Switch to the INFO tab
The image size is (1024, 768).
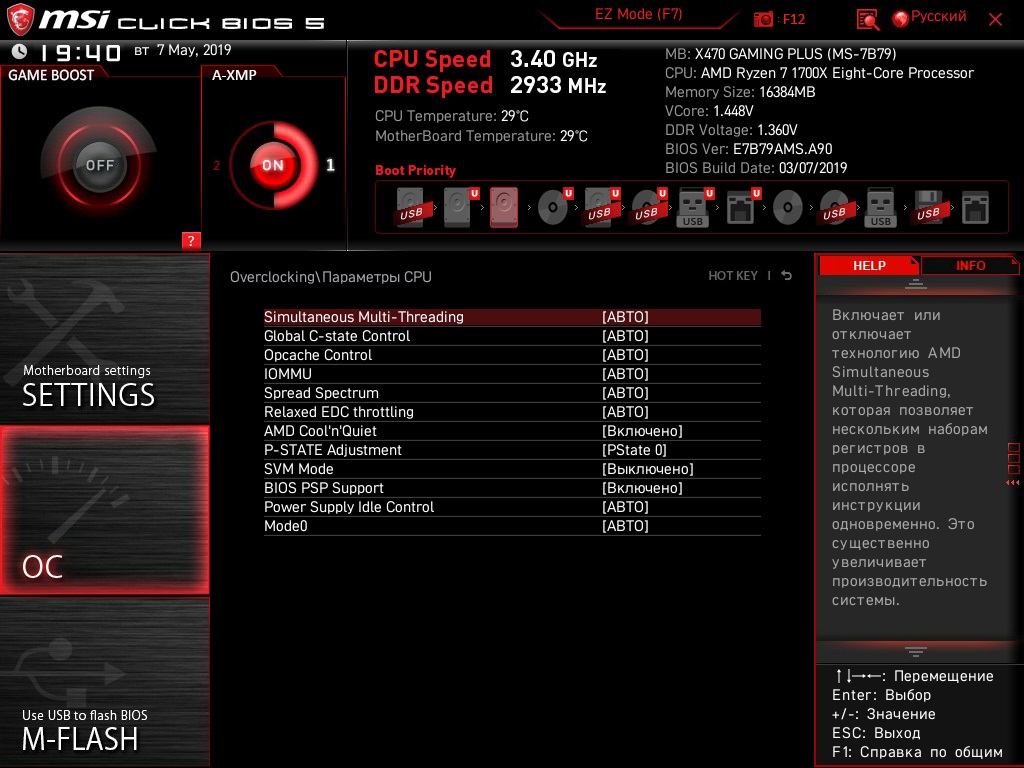pyautogui.click(x=970, y=265)
